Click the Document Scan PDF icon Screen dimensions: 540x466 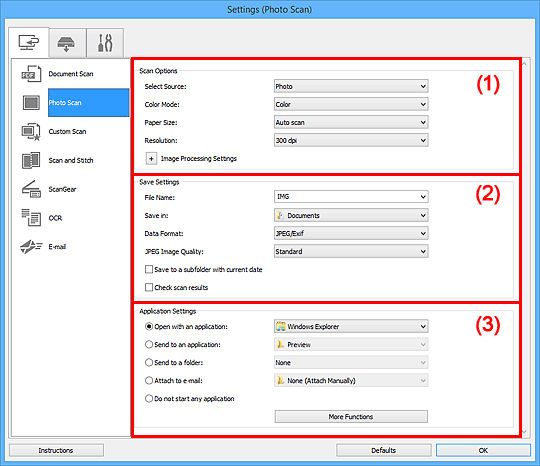[31, 74]
